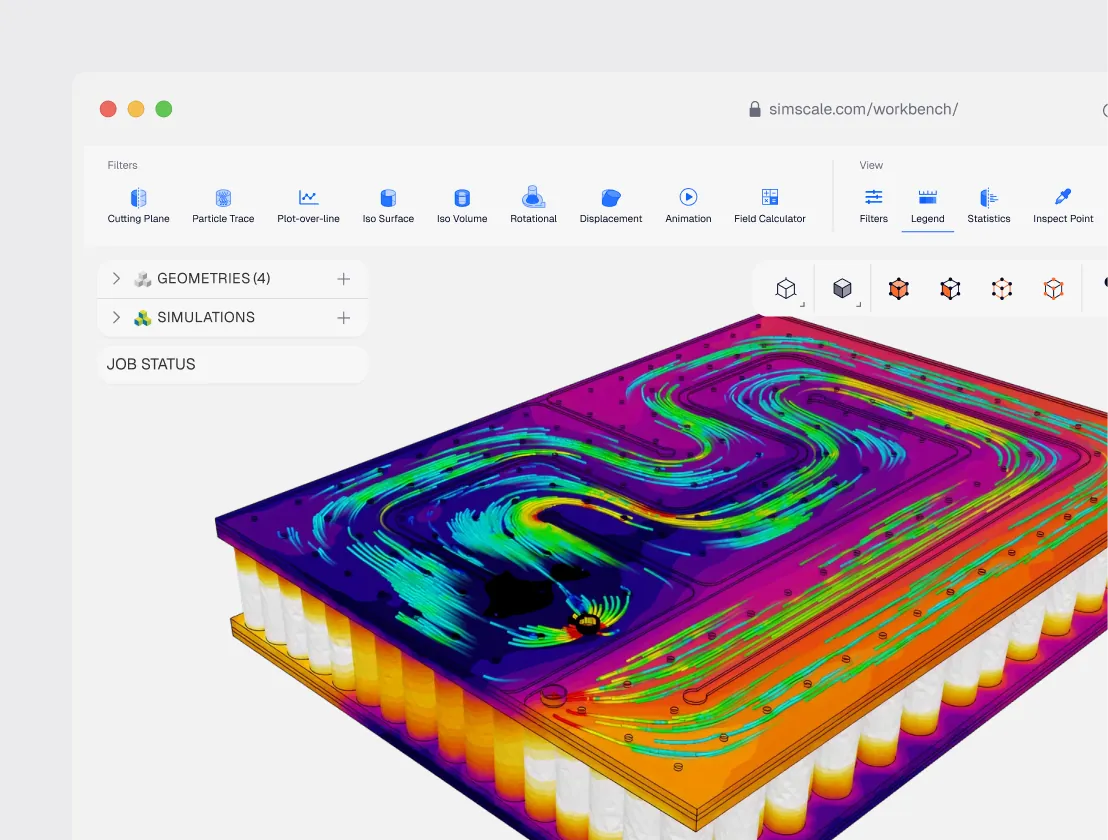Expand the SIMULATIONS tree
1108x840 pixels.
click(117, 317)
